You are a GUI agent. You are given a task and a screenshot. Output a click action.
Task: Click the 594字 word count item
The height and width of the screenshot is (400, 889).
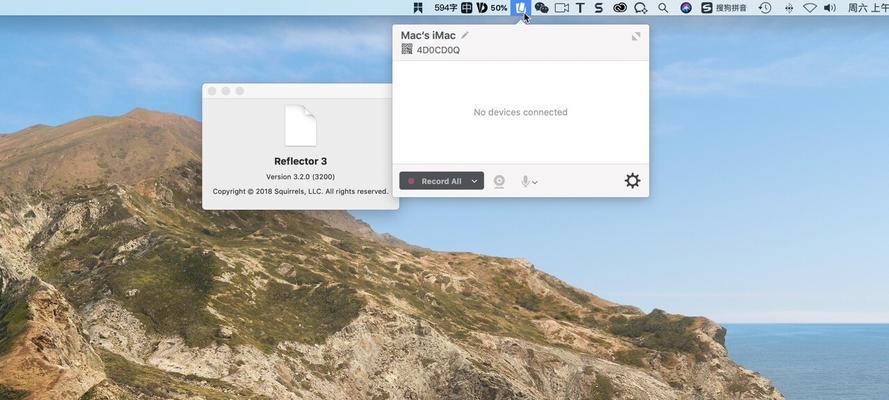[446, 7]
